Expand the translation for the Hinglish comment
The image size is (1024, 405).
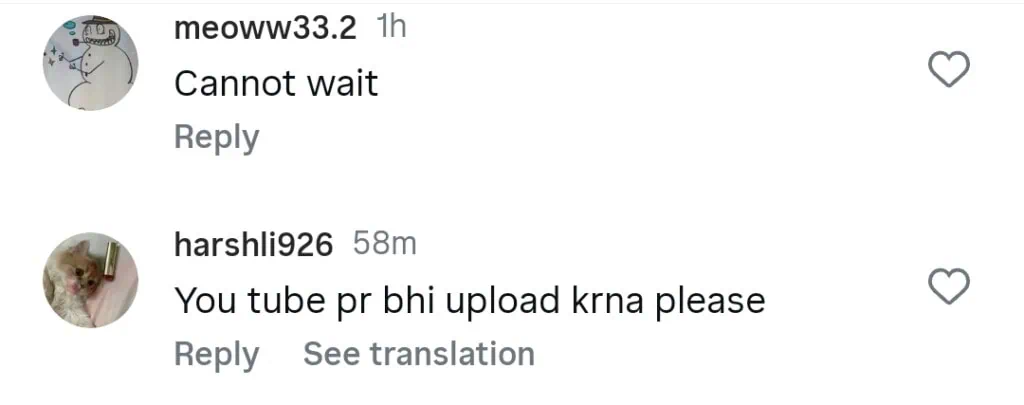pos(419,354)
